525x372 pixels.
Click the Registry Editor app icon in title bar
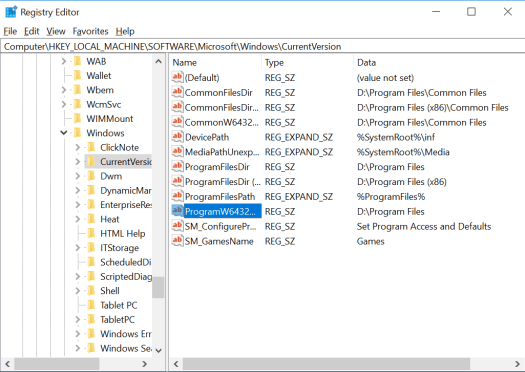(11, 12)
